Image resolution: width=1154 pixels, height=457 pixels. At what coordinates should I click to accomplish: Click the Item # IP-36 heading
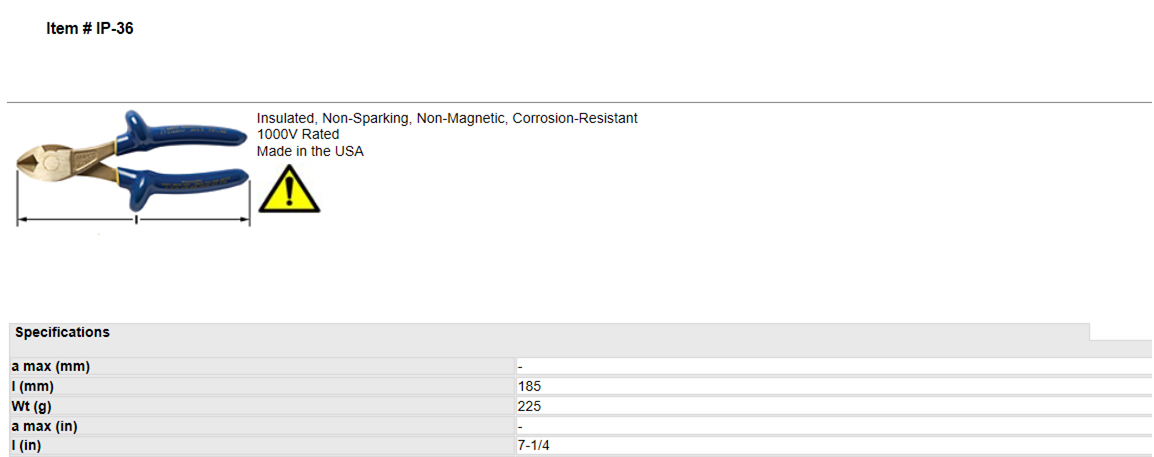tap(90, 29)
